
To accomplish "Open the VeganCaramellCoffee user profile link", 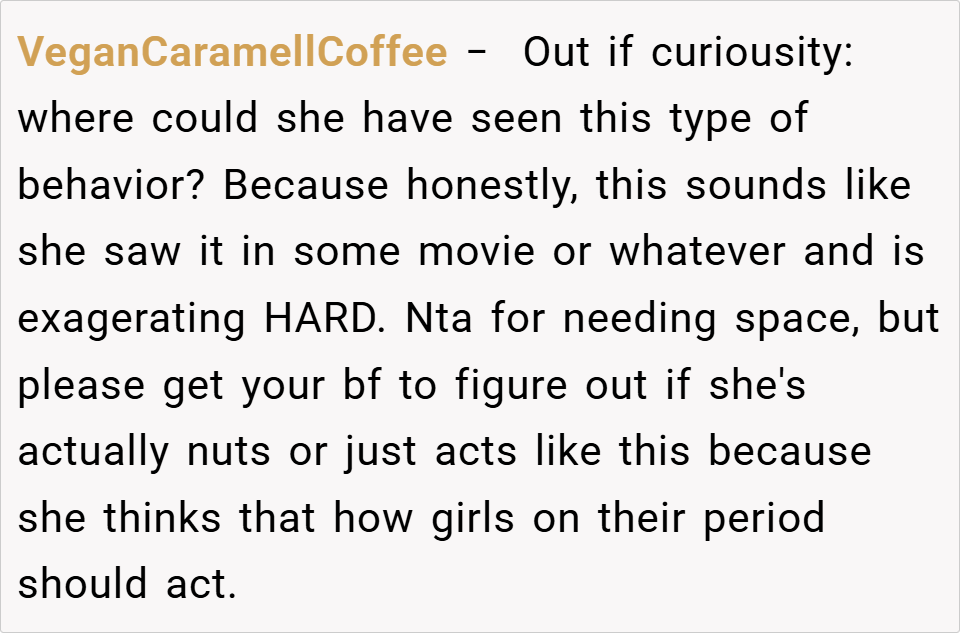I will 232,52.
